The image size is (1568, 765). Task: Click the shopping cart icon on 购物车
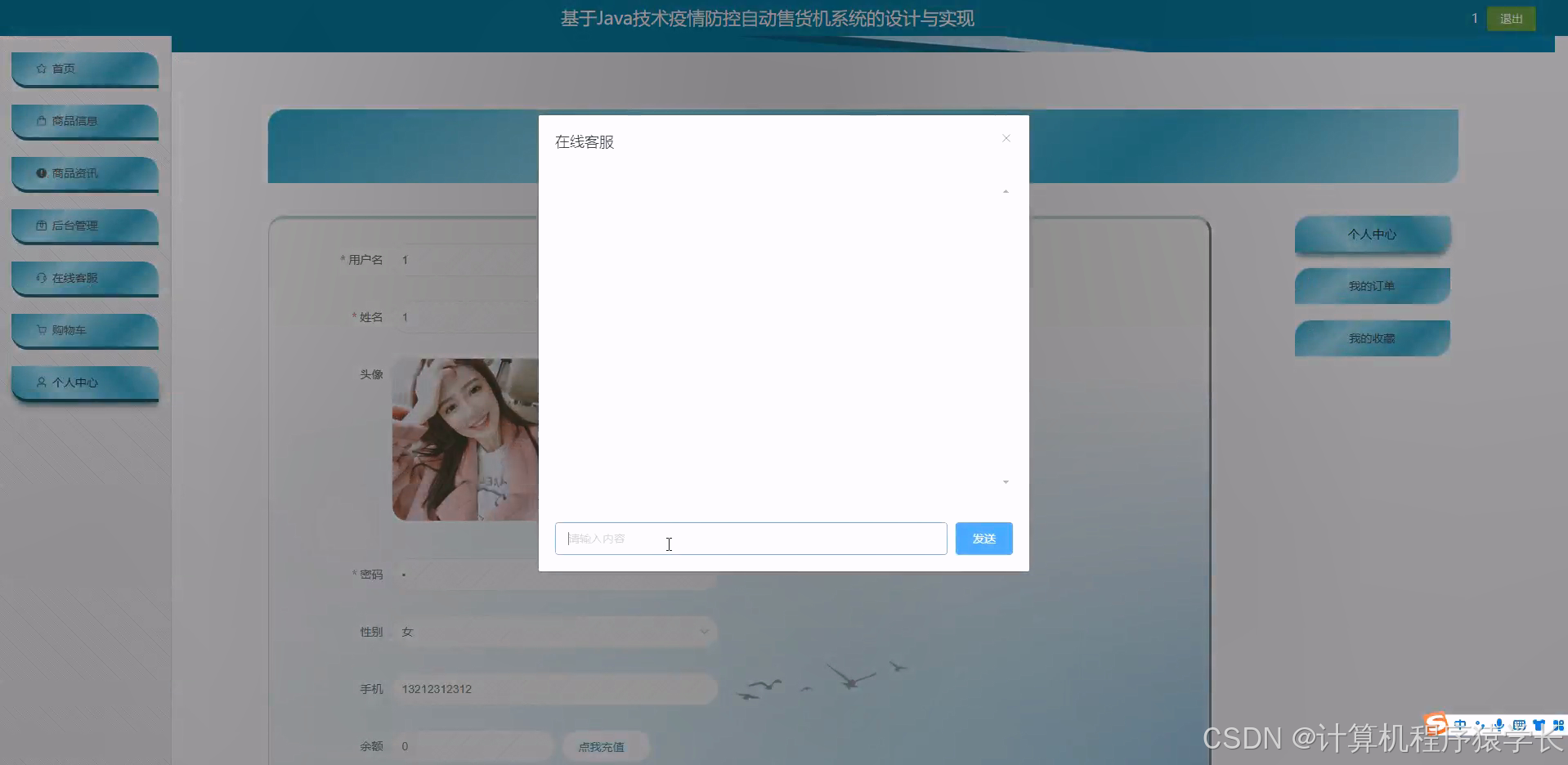(x=41, y=330)
